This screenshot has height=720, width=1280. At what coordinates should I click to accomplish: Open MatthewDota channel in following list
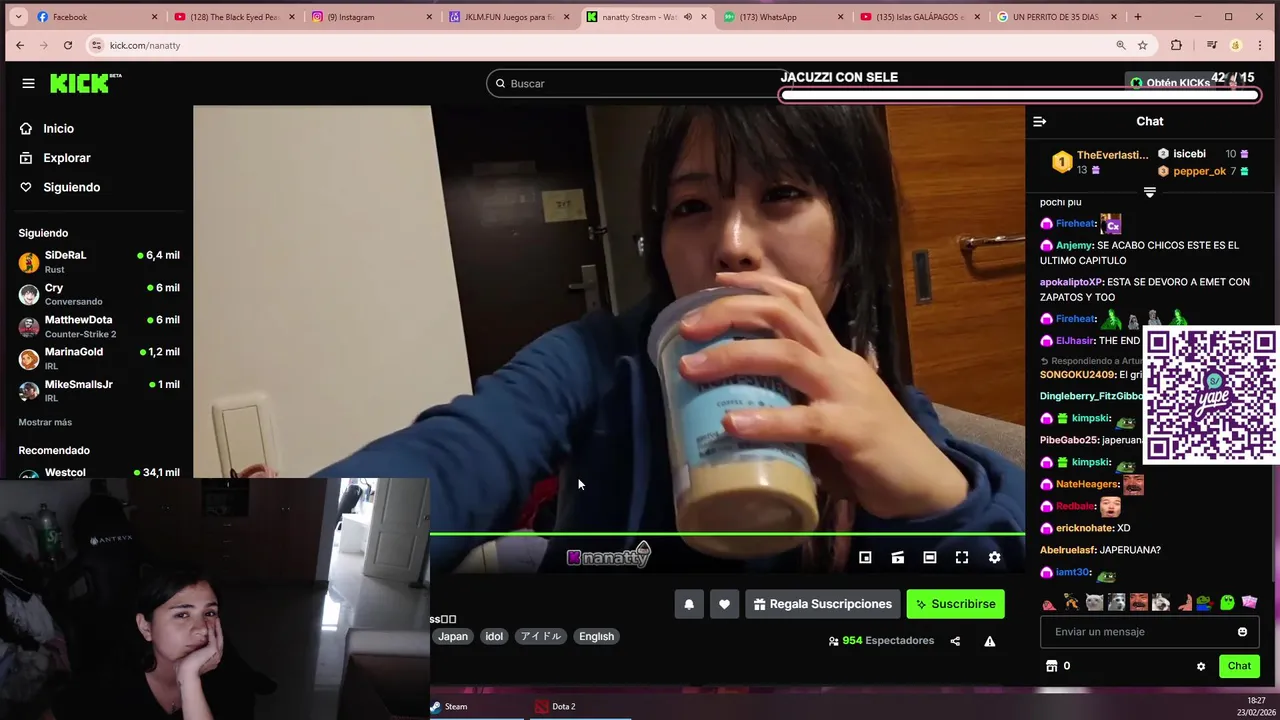[x=98, y=326]
